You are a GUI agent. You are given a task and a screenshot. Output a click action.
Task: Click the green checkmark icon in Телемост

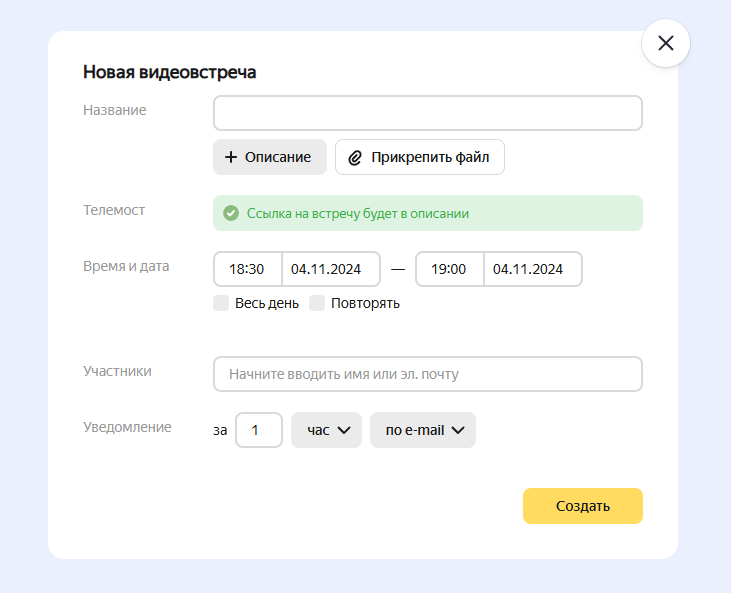click(x=231, y=213)
